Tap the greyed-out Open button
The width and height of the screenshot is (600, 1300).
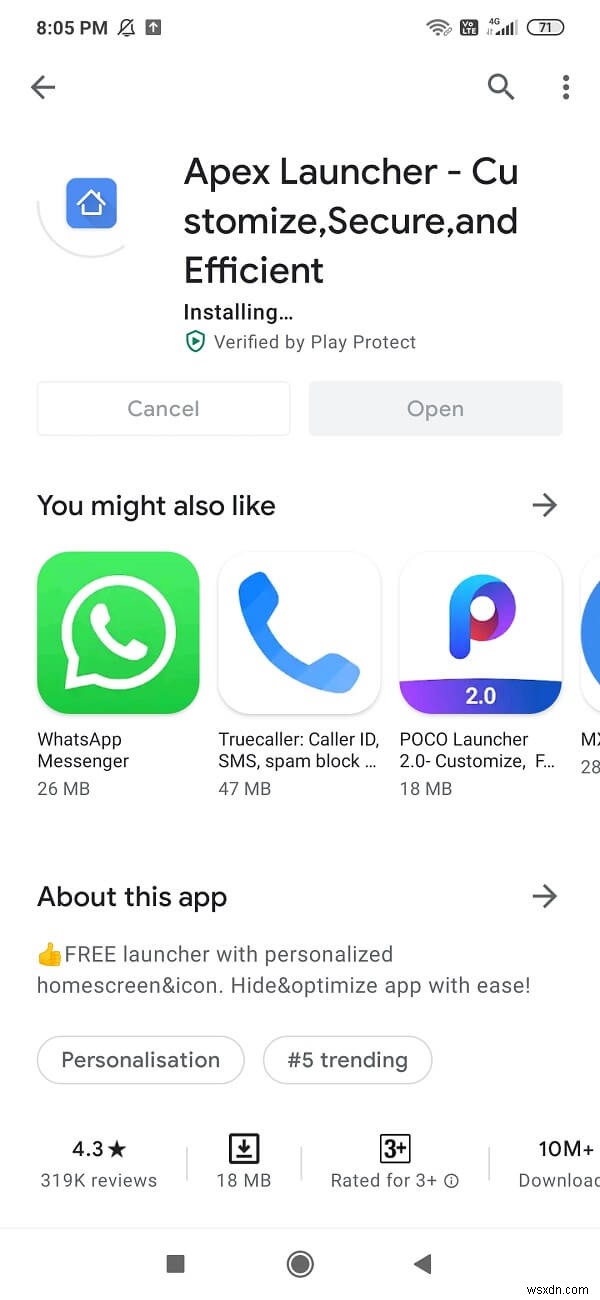click(435, 408)
